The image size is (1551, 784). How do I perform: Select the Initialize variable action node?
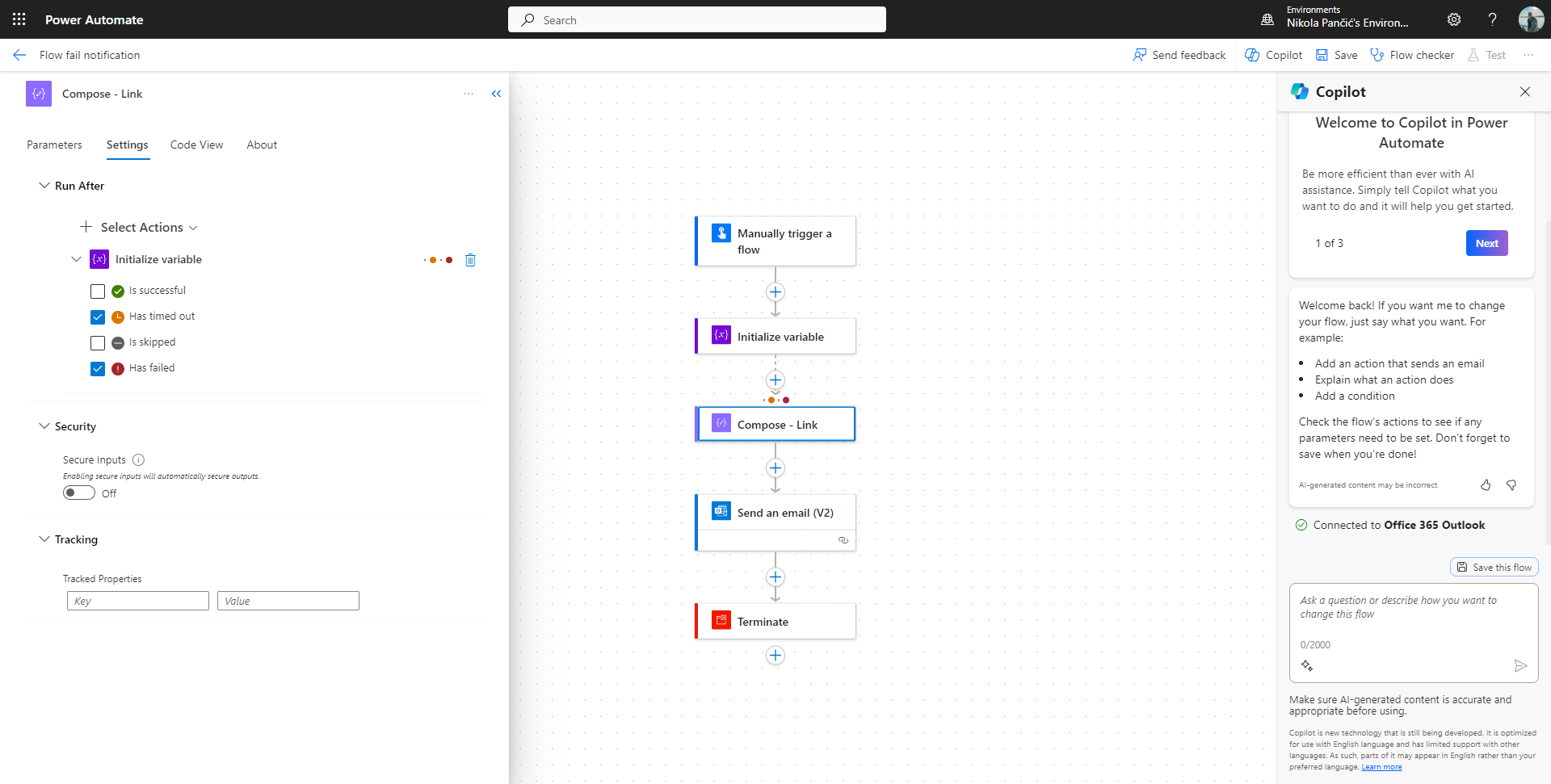pyautogui.click(x=775, y=336)
